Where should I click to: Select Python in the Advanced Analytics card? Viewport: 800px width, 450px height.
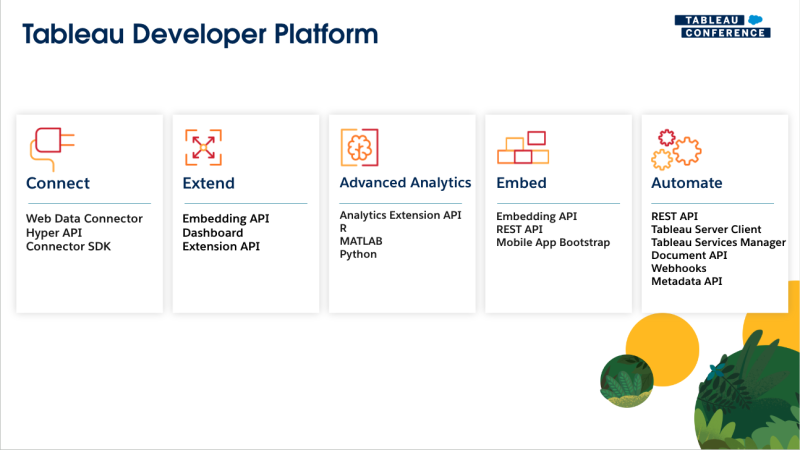358,254
